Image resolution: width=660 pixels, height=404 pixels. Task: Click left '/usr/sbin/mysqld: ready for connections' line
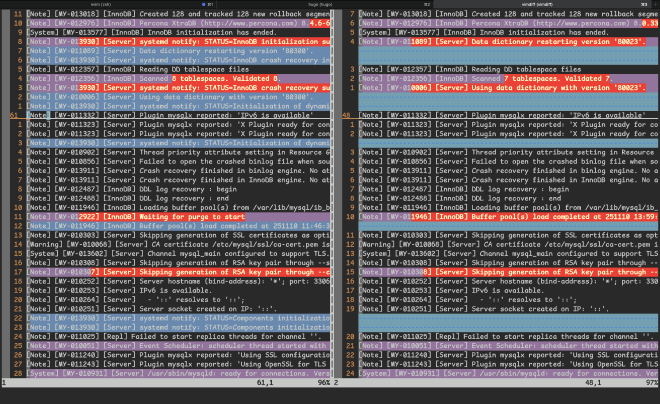pos(178,374)
